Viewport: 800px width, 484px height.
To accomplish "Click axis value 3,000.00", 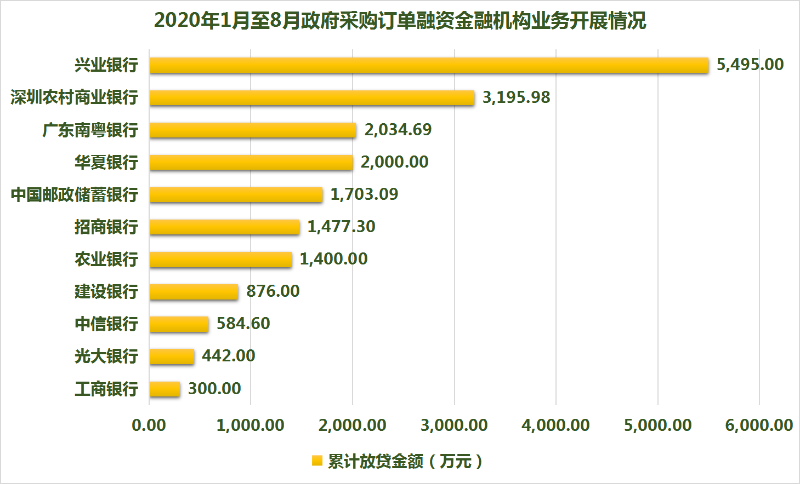I will coord(454,425).
